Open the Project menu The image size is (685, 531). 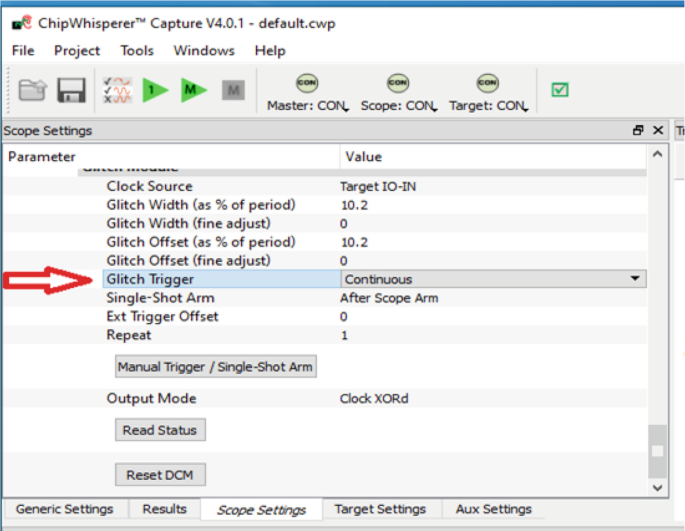coord(77,50)
